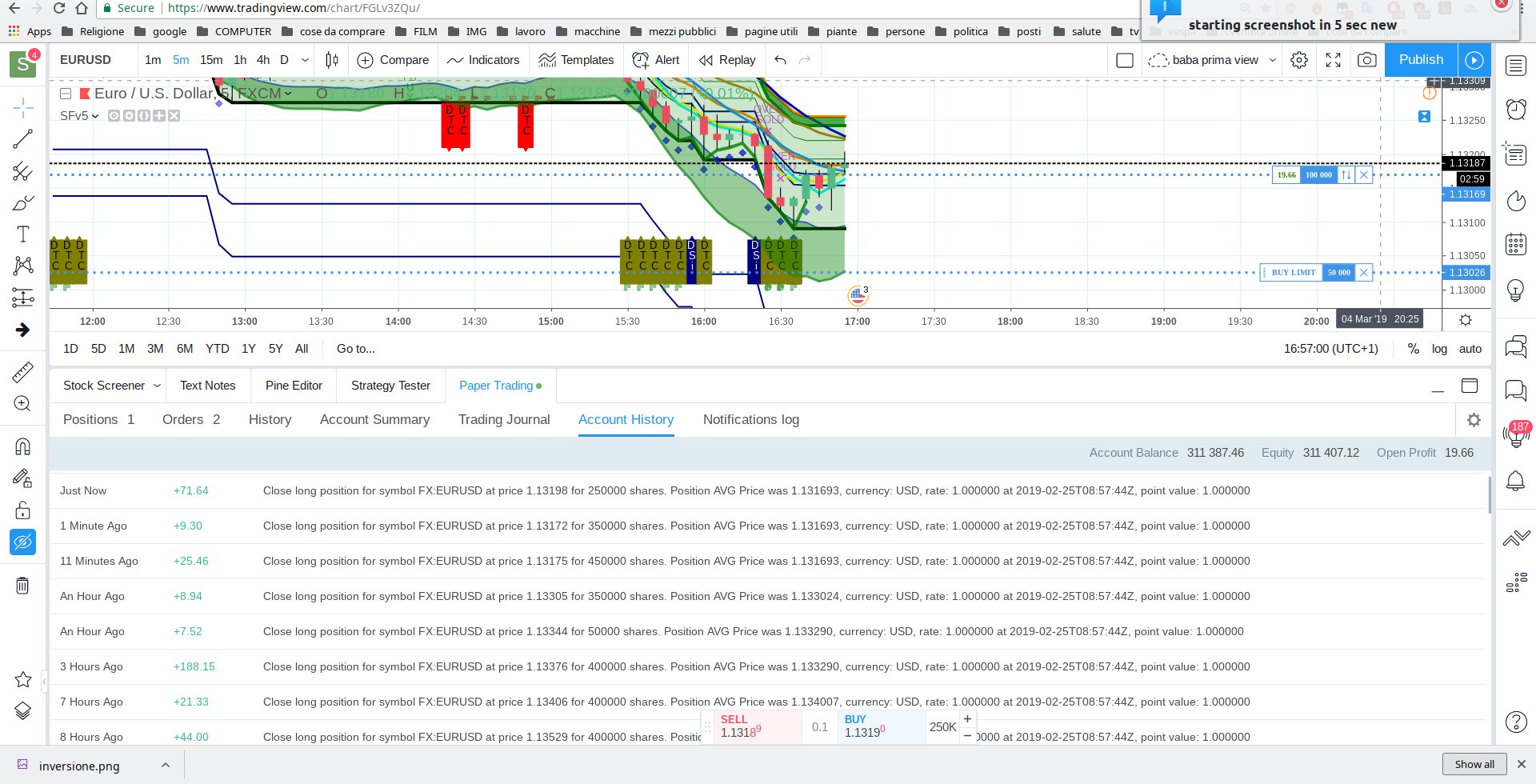Viewport: 1536px width, 784px height.
Task: Click Compare to add symbol
Action: coord(393,60)
